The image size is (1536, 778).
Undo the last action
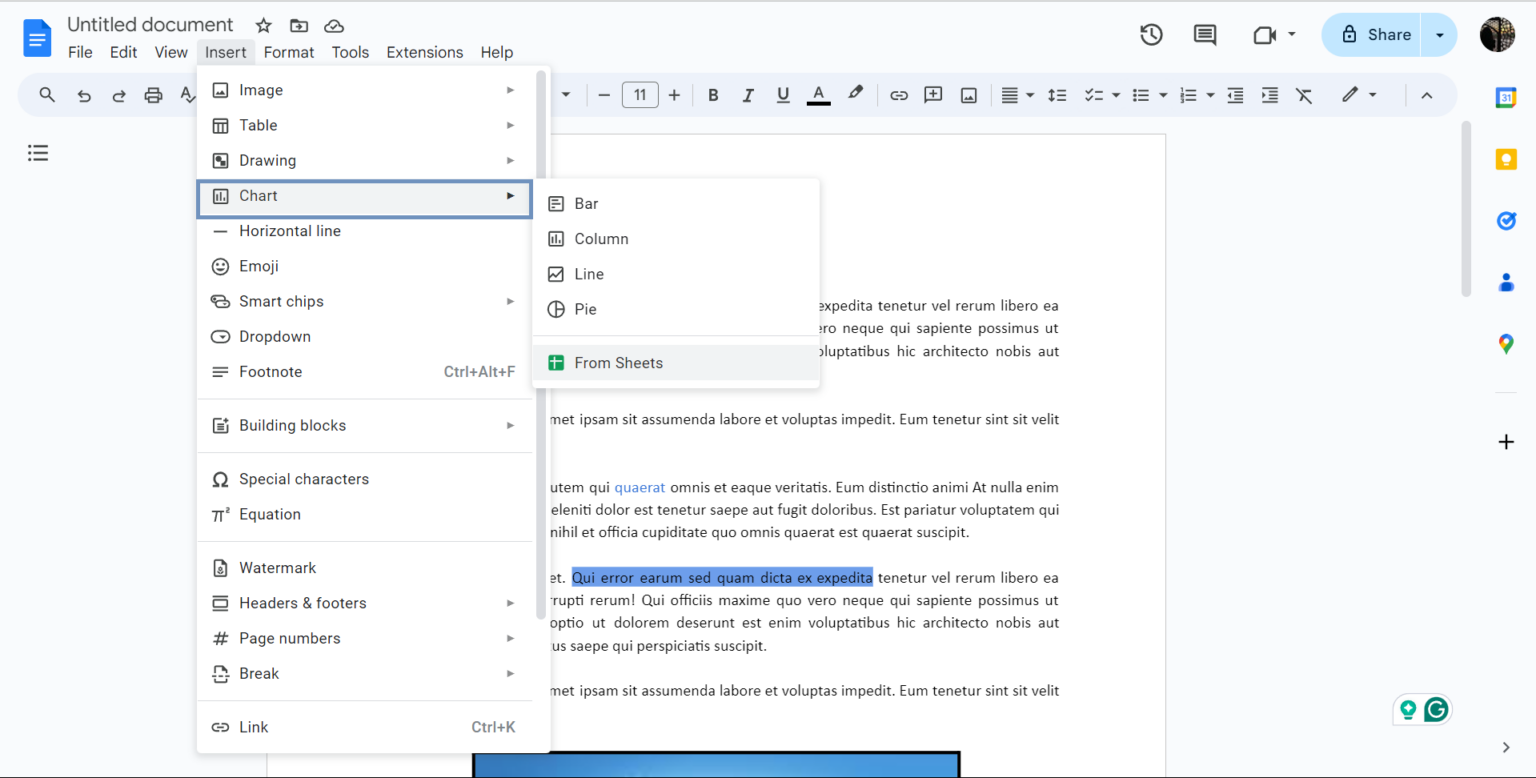coord(82,95)
